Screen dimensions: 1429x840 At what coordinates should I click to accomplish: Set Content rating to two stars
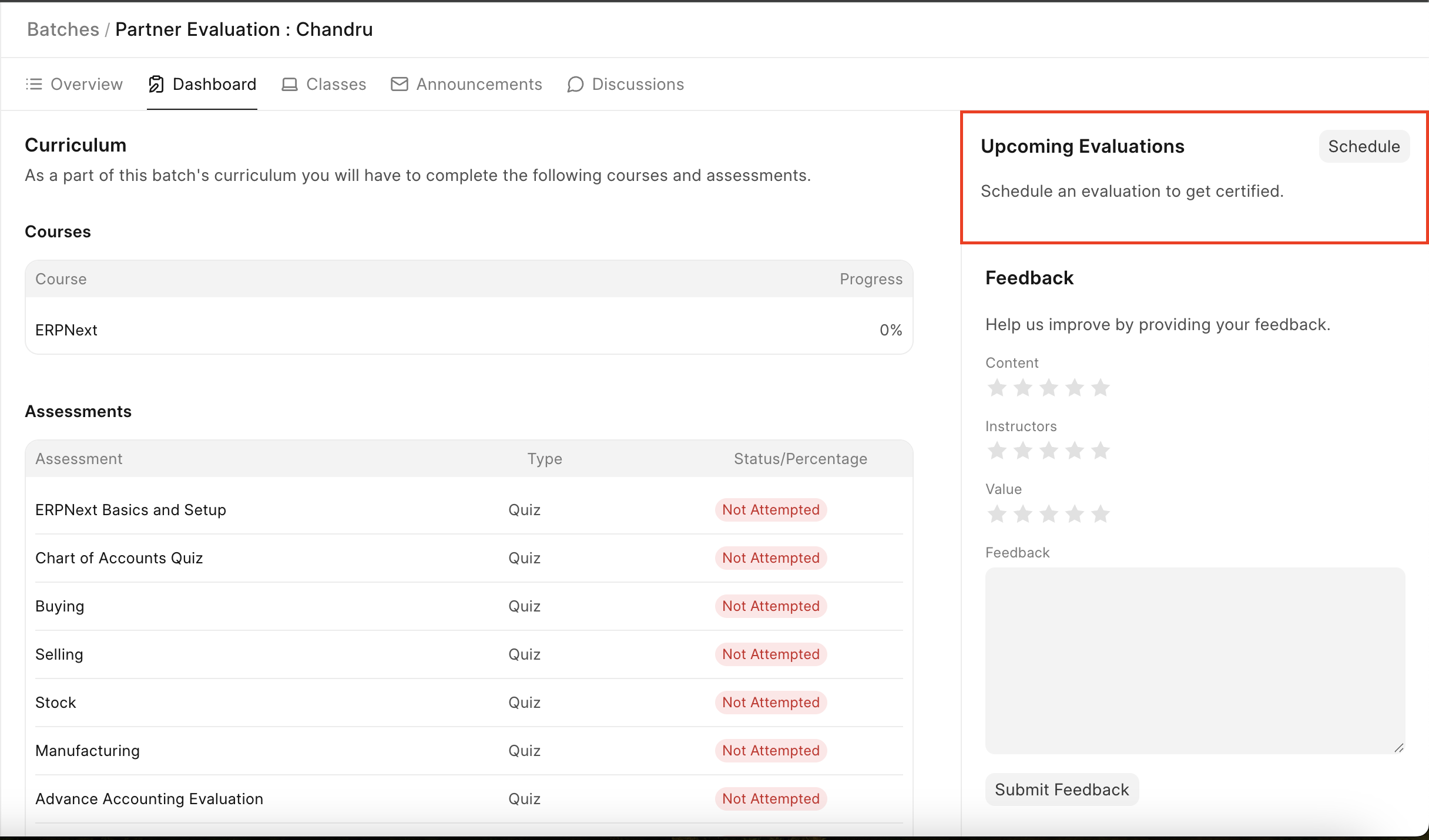(x=1023, y=388)
